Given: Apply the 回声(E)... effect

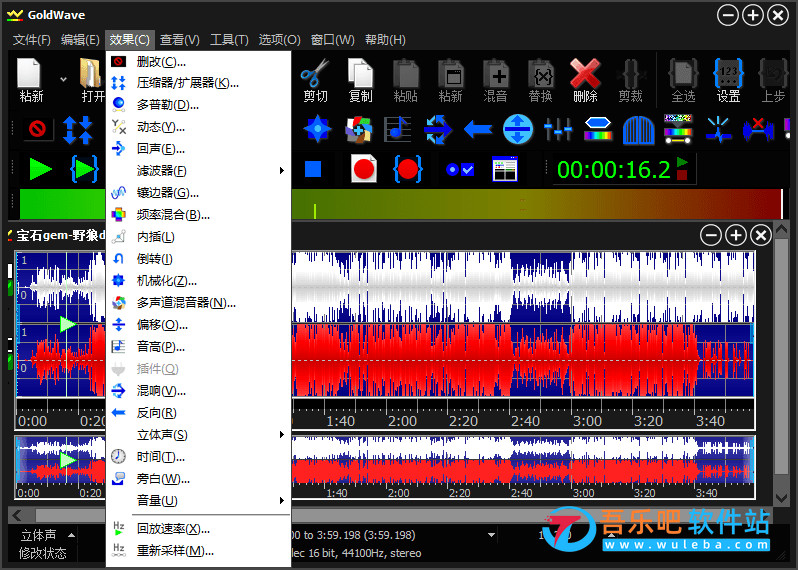Looking at the screenshot, I should tap(198, 149).
